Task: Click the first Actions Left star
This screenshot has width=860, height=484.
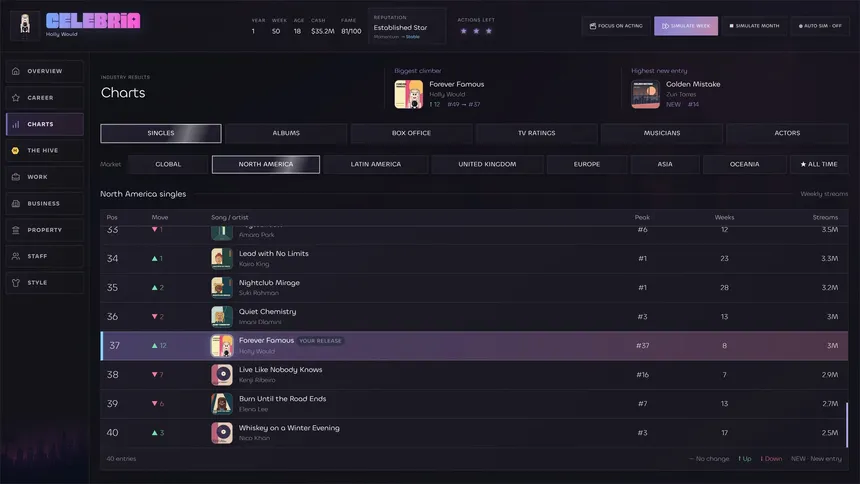Action: coord(463,31)
